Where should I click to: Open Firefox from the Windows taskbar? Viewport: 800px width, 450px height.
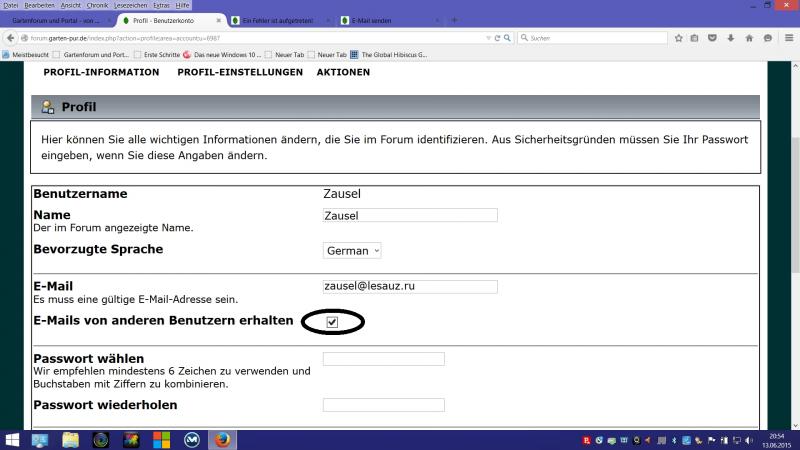tap(223, 440)
